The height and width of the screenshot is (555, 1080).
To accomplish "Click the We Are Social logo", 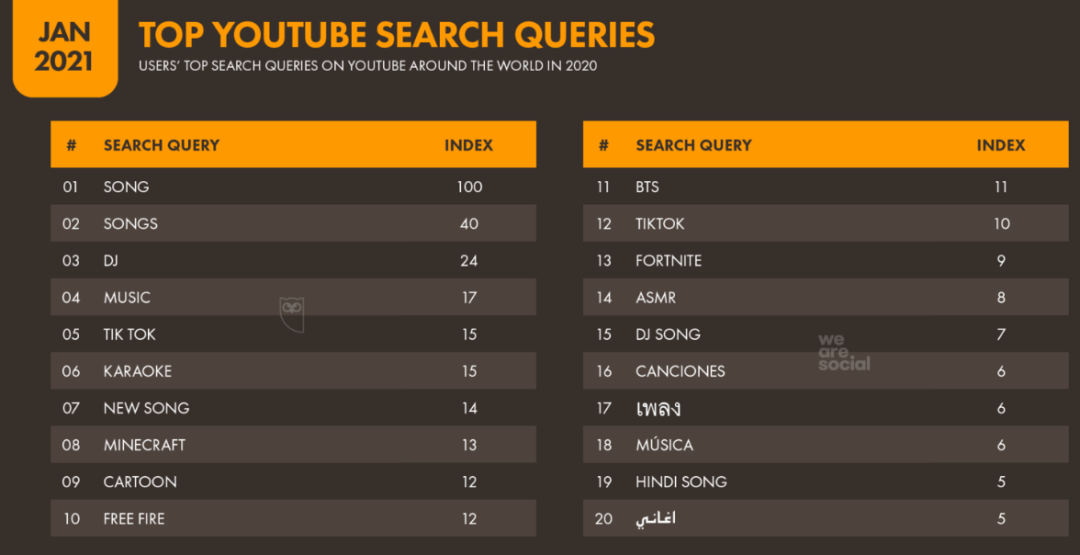I will pyautogui.click(x=844, y=352).
